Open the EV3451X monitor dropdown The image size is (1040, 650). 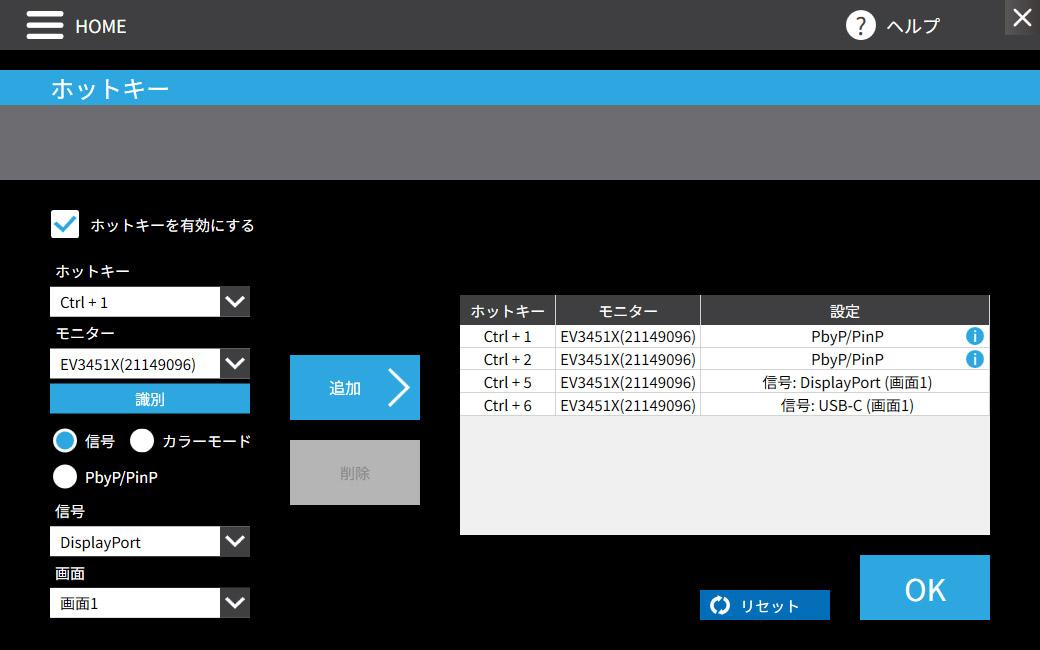(235, 363)
